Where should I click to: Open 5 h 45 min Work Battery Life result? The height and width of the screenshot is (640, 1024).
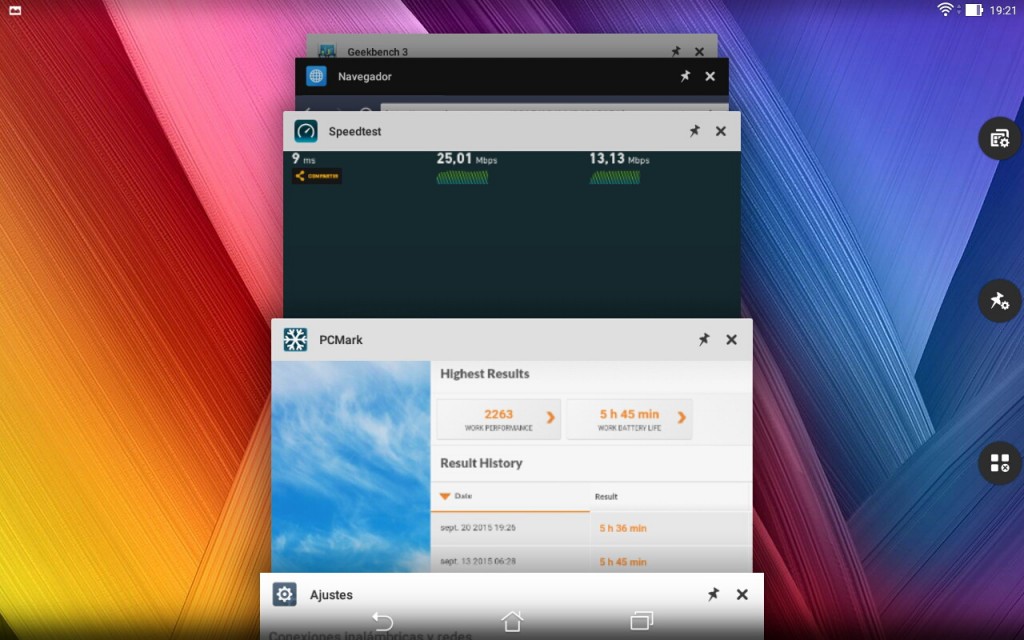(x=629, y=419)
